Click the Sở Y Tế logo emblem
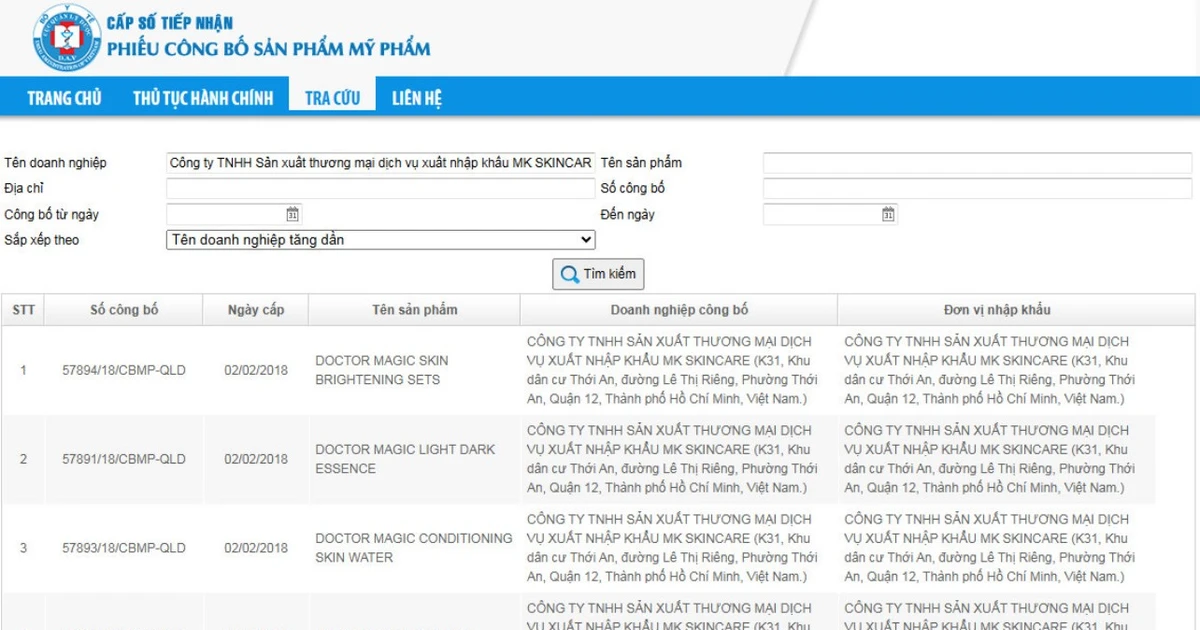Viewport: 1200px width, 630px height. coord(63,37)
